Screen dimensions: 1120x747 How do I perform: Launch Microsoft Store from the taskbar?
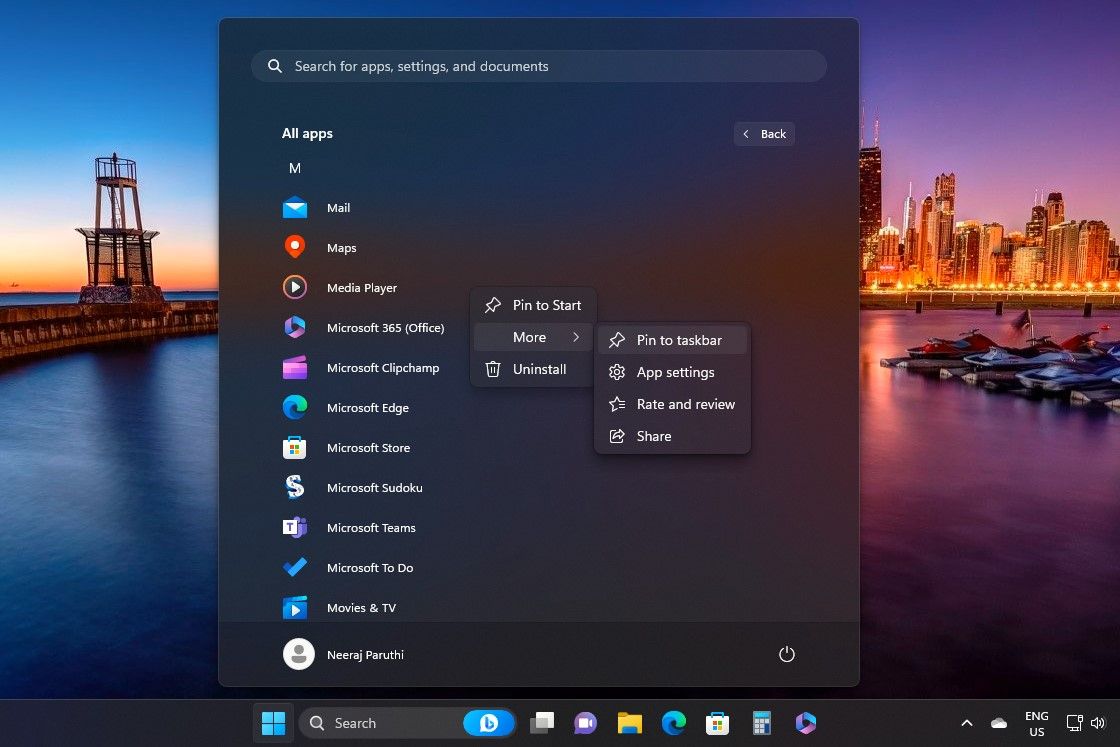click(717, 722)
